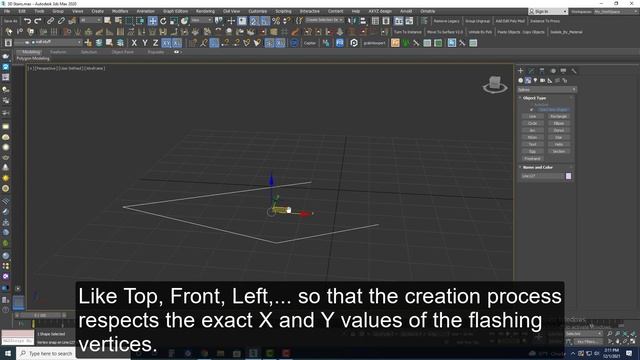Activate the Select and Scale tool
The image size is (640, 360).
(x=173, y=20)
